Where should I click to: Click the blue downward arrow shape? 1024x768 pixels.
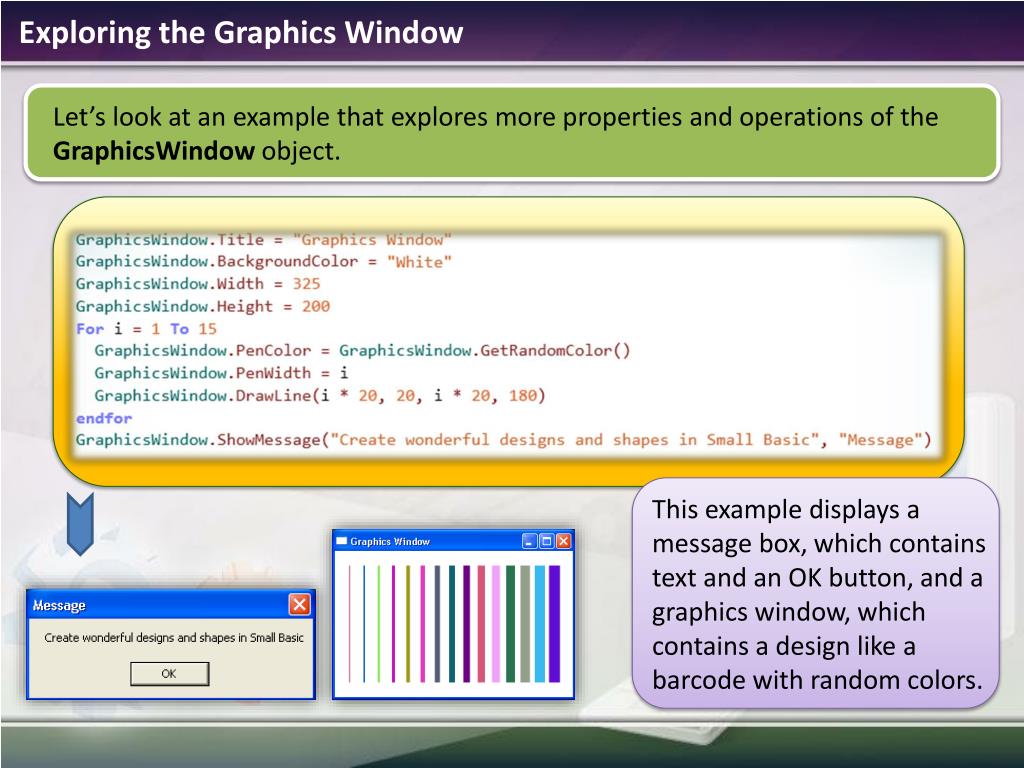tap(80, 524)
